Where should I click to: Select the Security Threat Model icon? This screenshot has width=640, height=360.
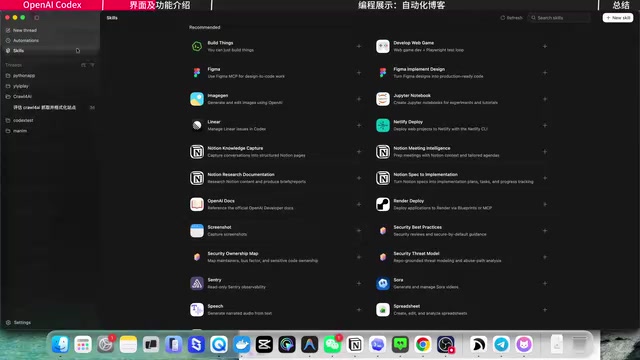383,257
